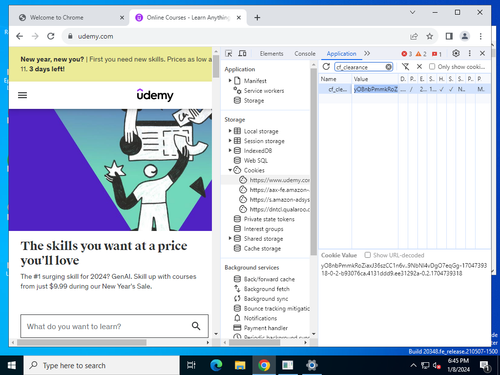Show more DevTools tabs via chevrons
500x375 pixels.
click(367, 53)
